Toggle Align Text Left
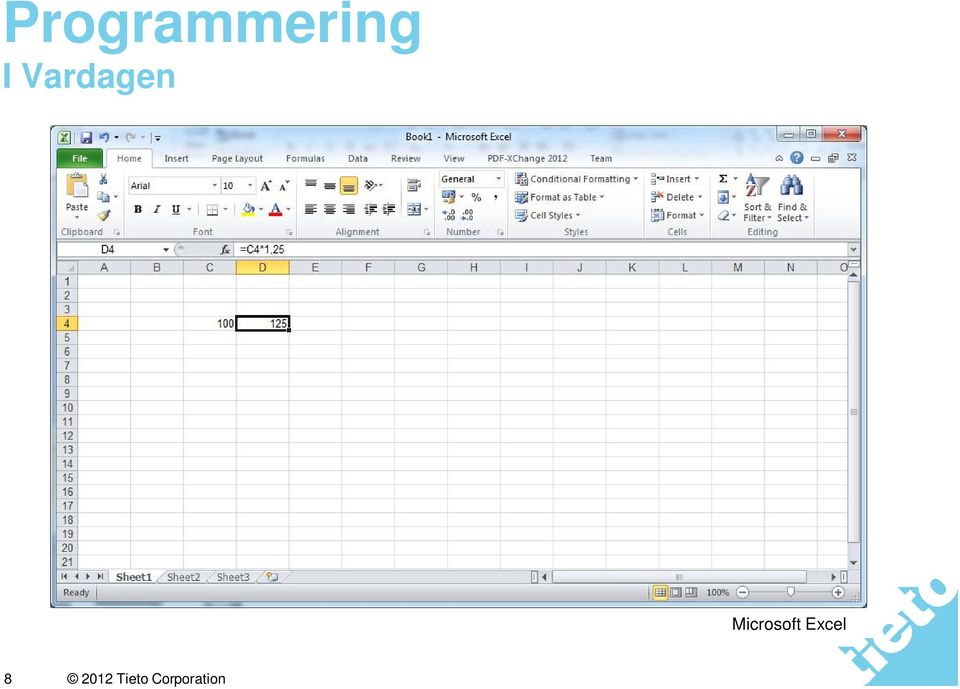This screenshot has width=960, height=689. coord(310,209)
